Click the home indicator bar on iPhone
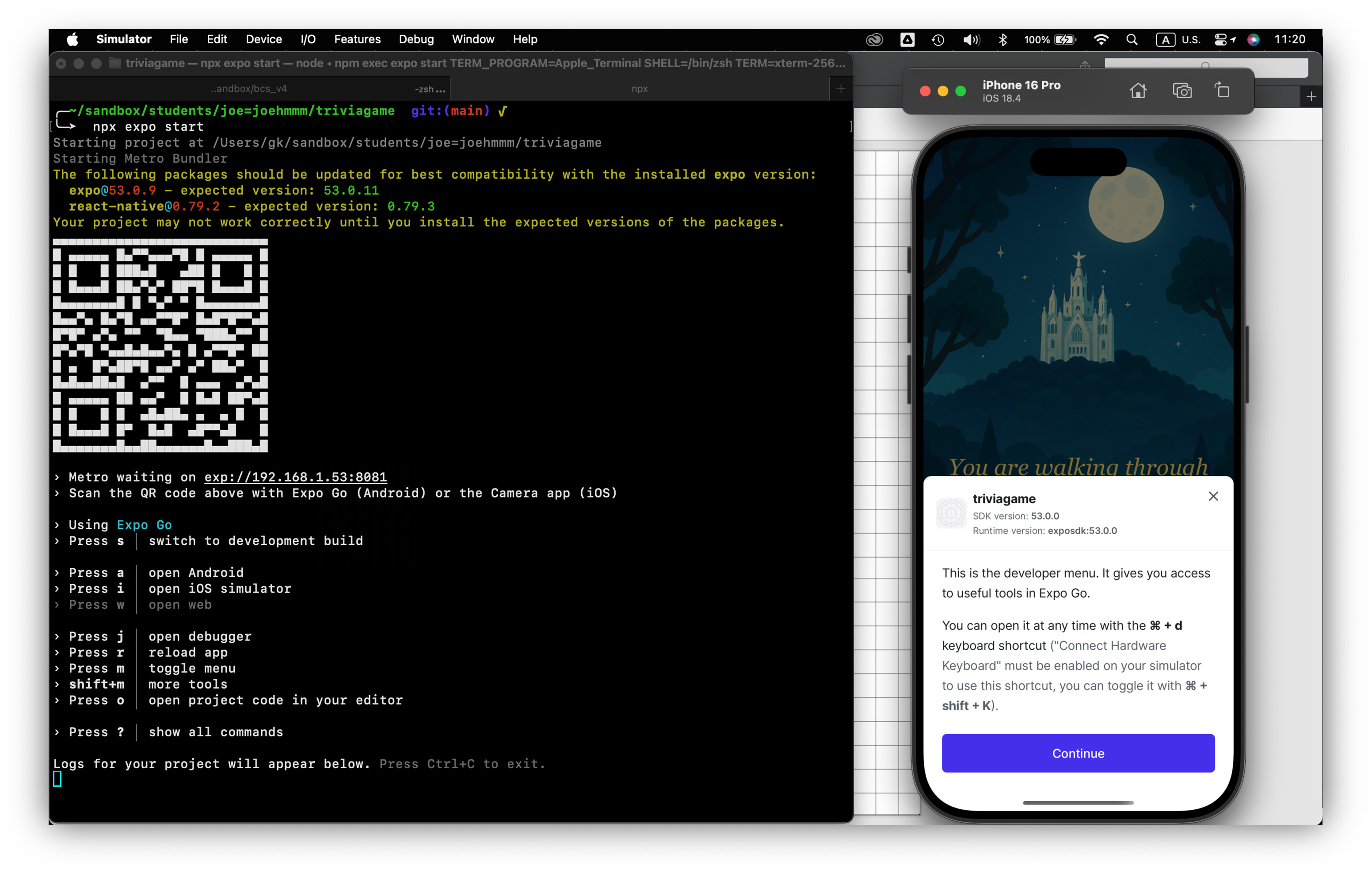Viewport: 1372px width, 873px height. 1078,802
